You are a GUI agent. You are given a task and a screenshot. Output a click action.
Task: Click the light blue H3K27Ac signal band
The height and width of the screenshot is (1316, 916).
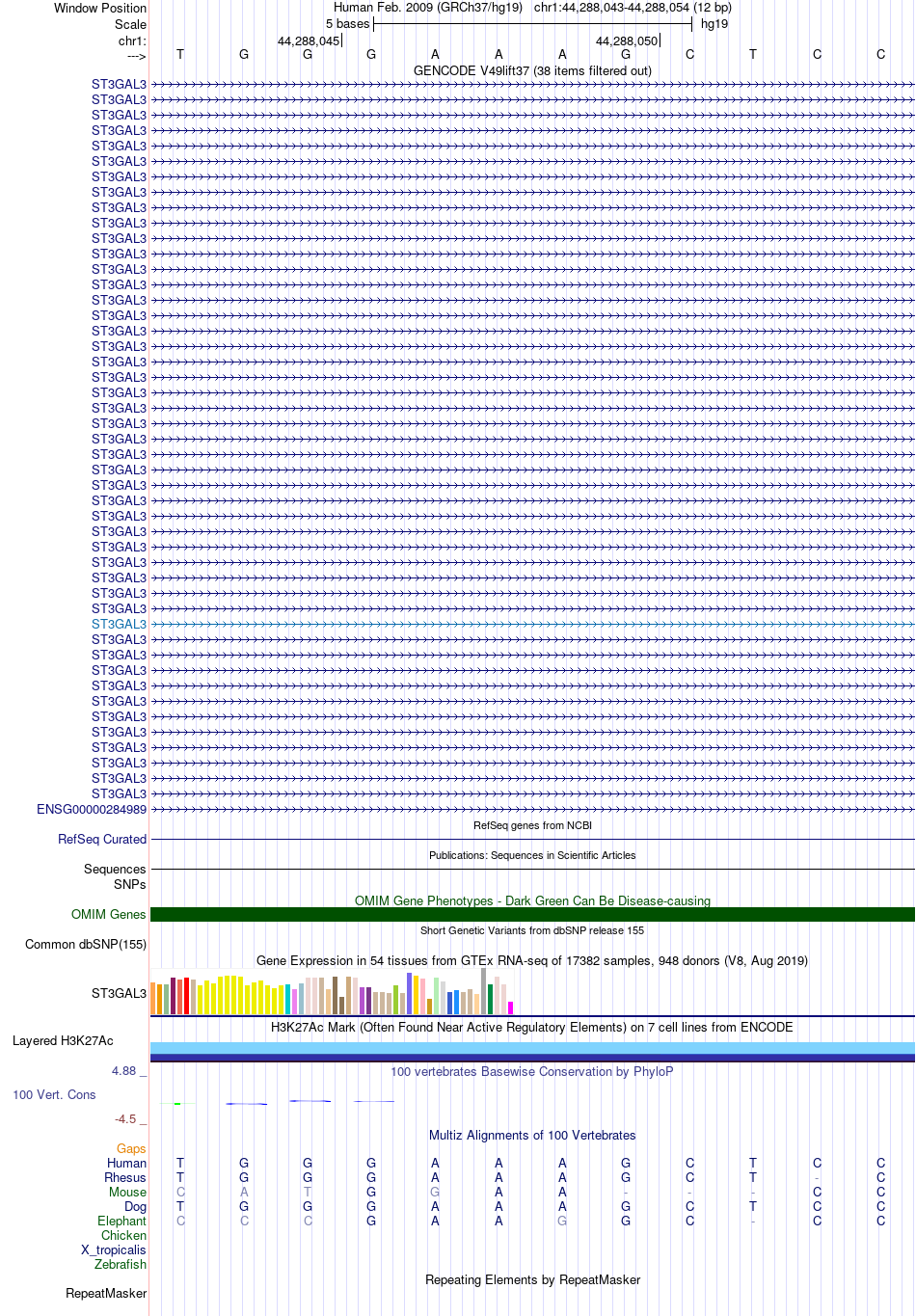(x=532, y=1048)
